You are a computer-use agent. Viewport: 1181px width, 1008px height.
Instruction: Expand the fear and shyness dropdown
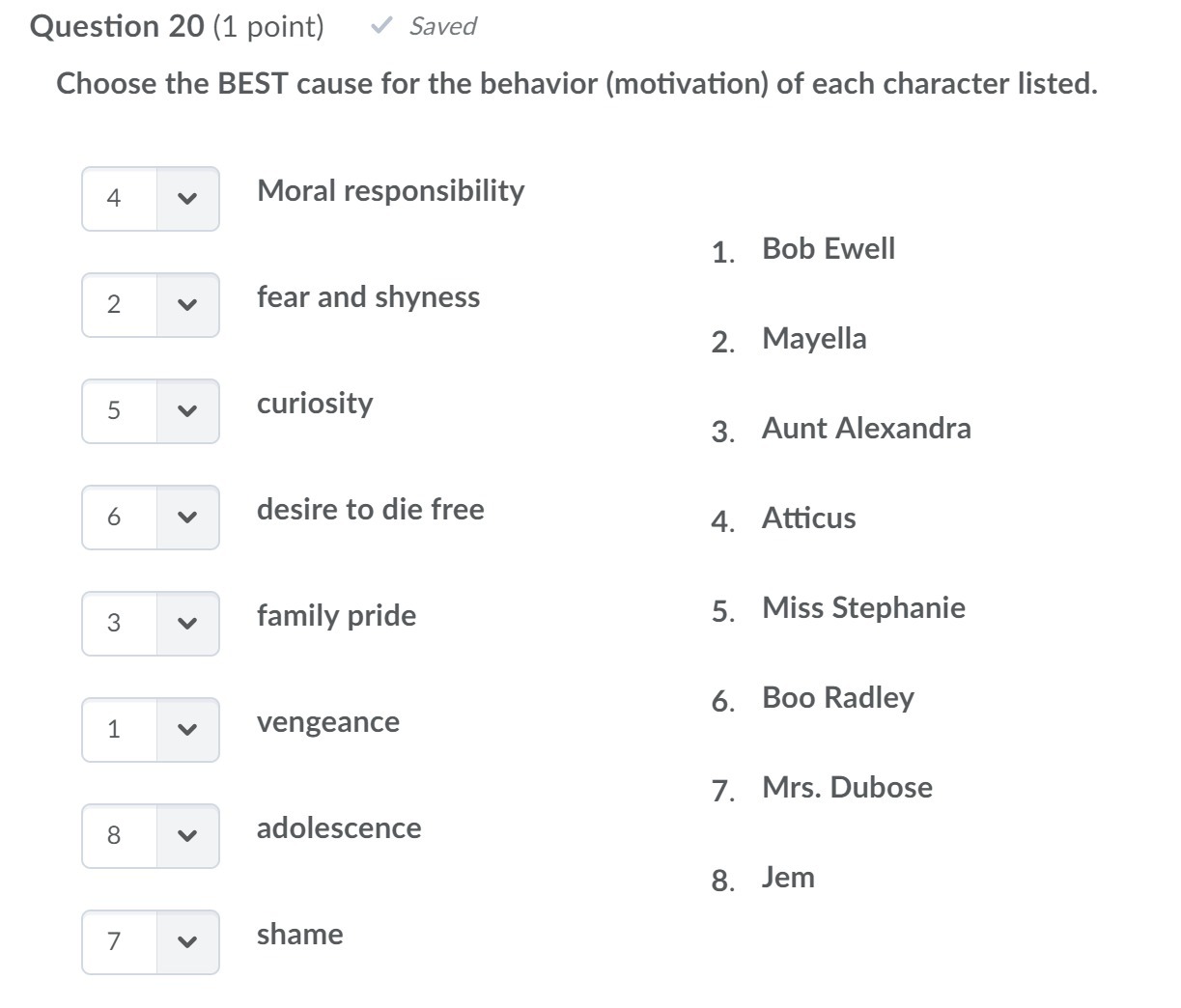150,305
